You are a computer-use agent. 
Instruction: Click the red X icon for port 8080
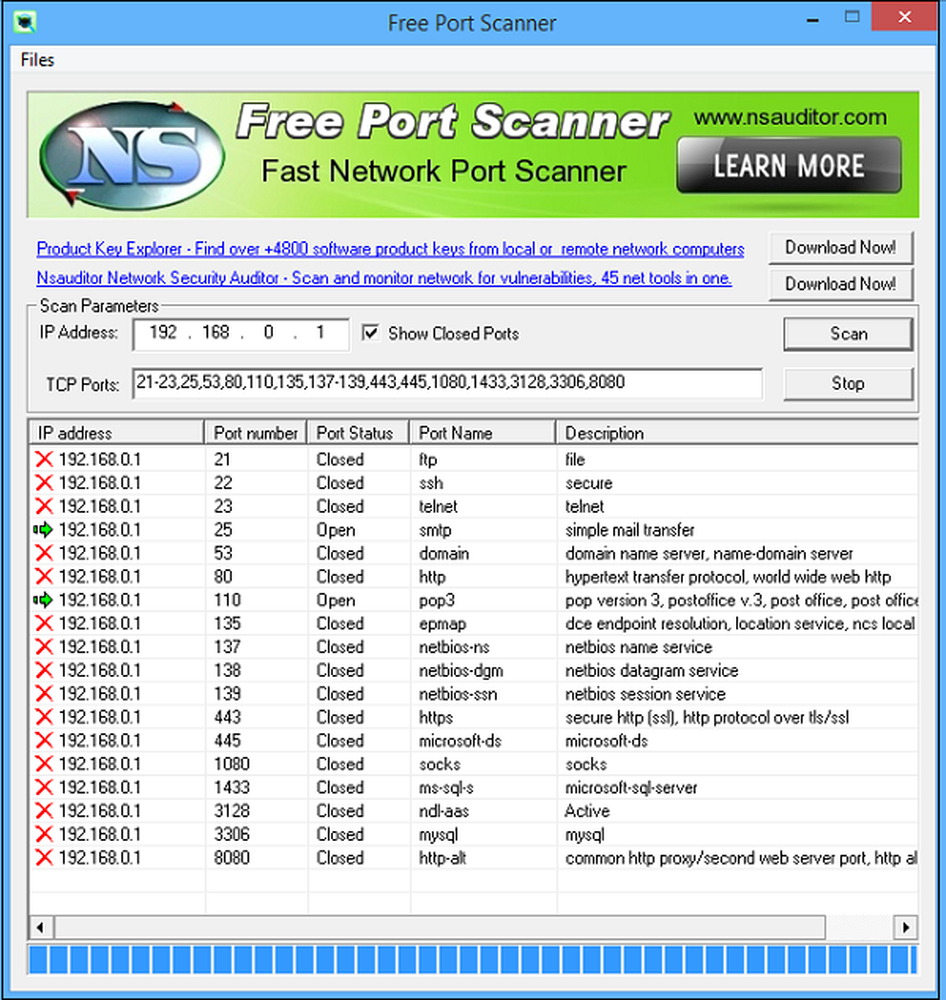44,857
